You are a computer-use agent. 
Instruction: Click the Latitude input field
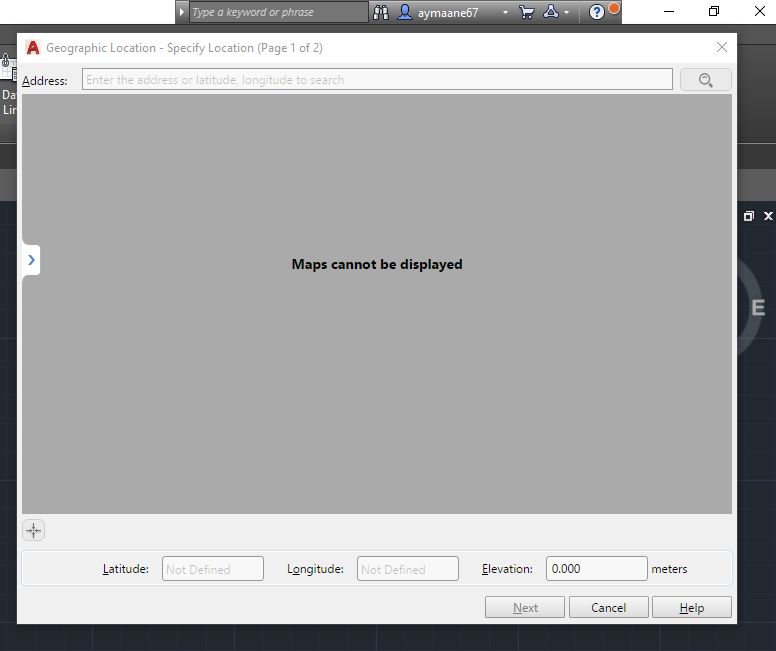click(x=213, y=569)
